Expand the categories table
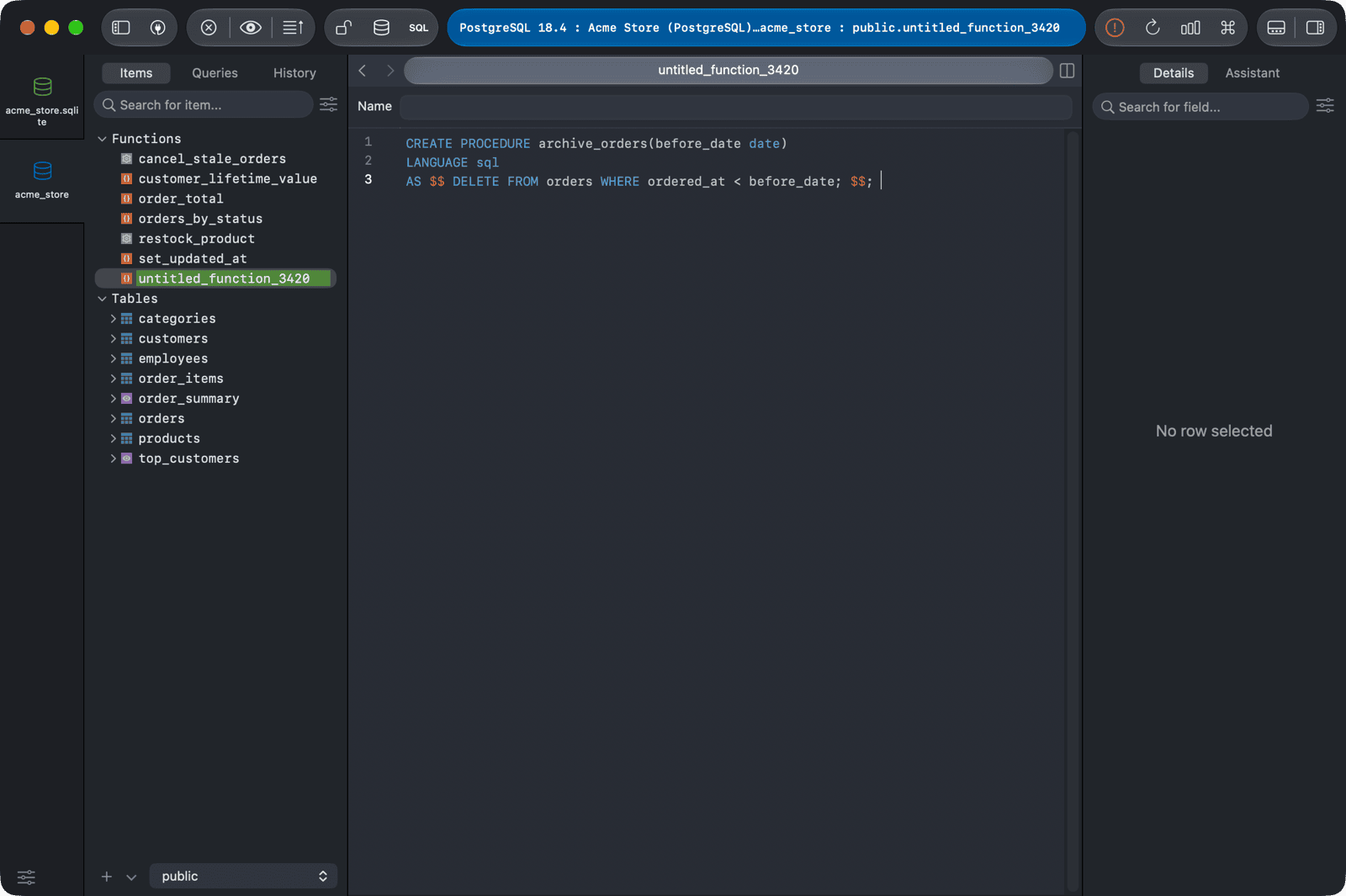 tap(114, 319)
